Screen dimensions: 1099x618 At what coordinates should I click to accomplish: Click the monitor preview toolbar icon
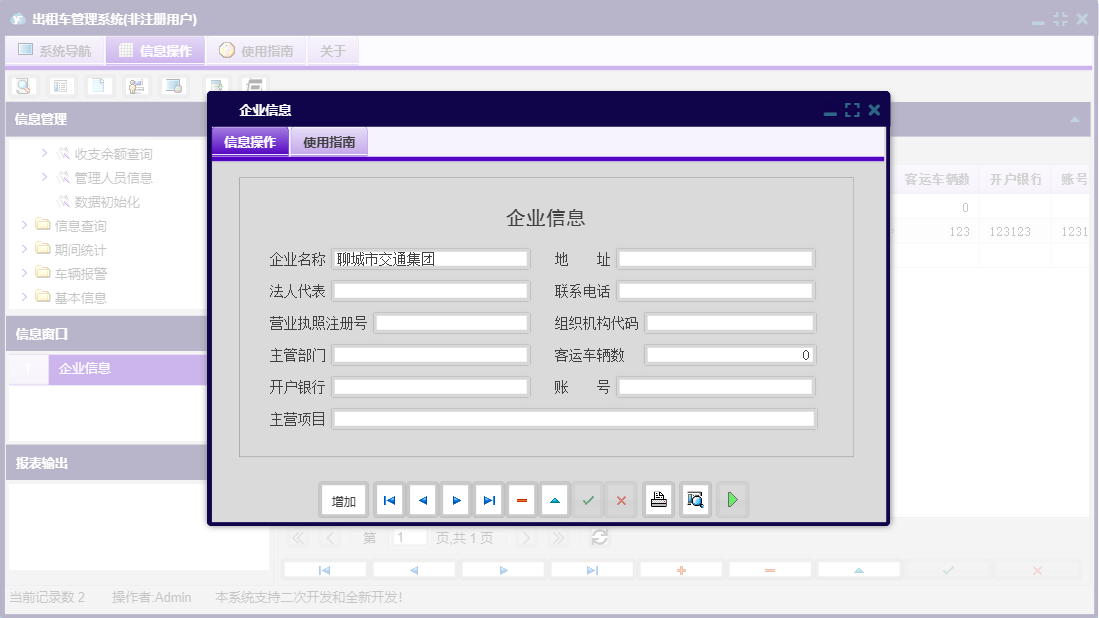[173, 86]
